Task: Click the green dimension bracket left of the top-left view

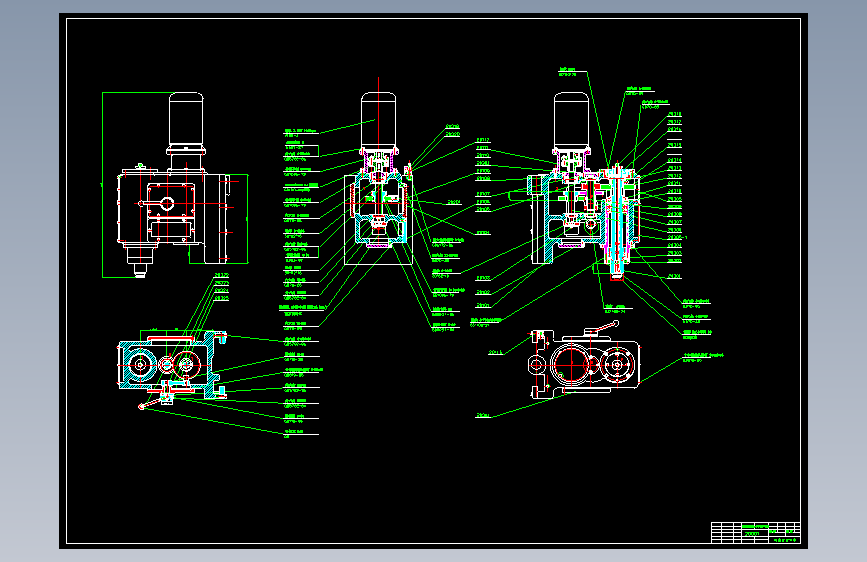Action: (103, 185)
